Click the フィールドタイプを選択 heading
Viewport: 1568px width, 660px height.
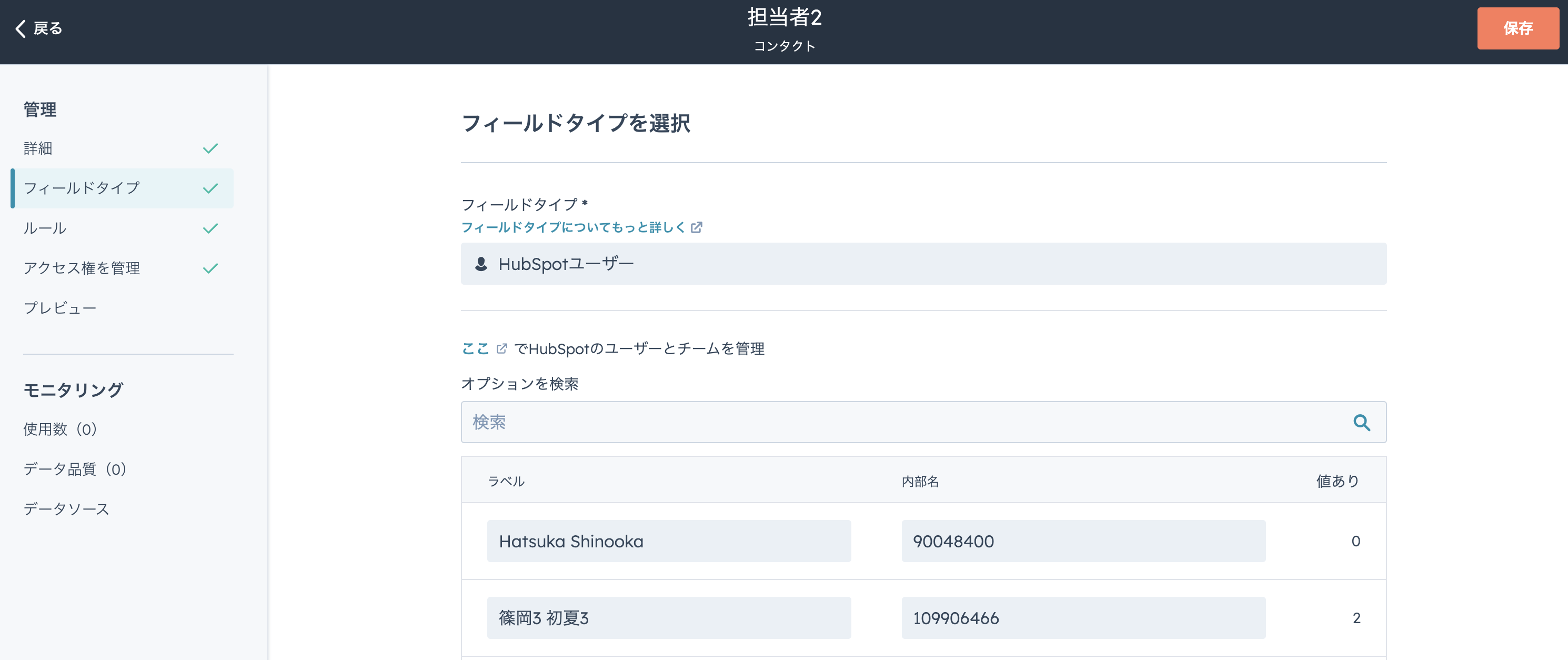575,123
